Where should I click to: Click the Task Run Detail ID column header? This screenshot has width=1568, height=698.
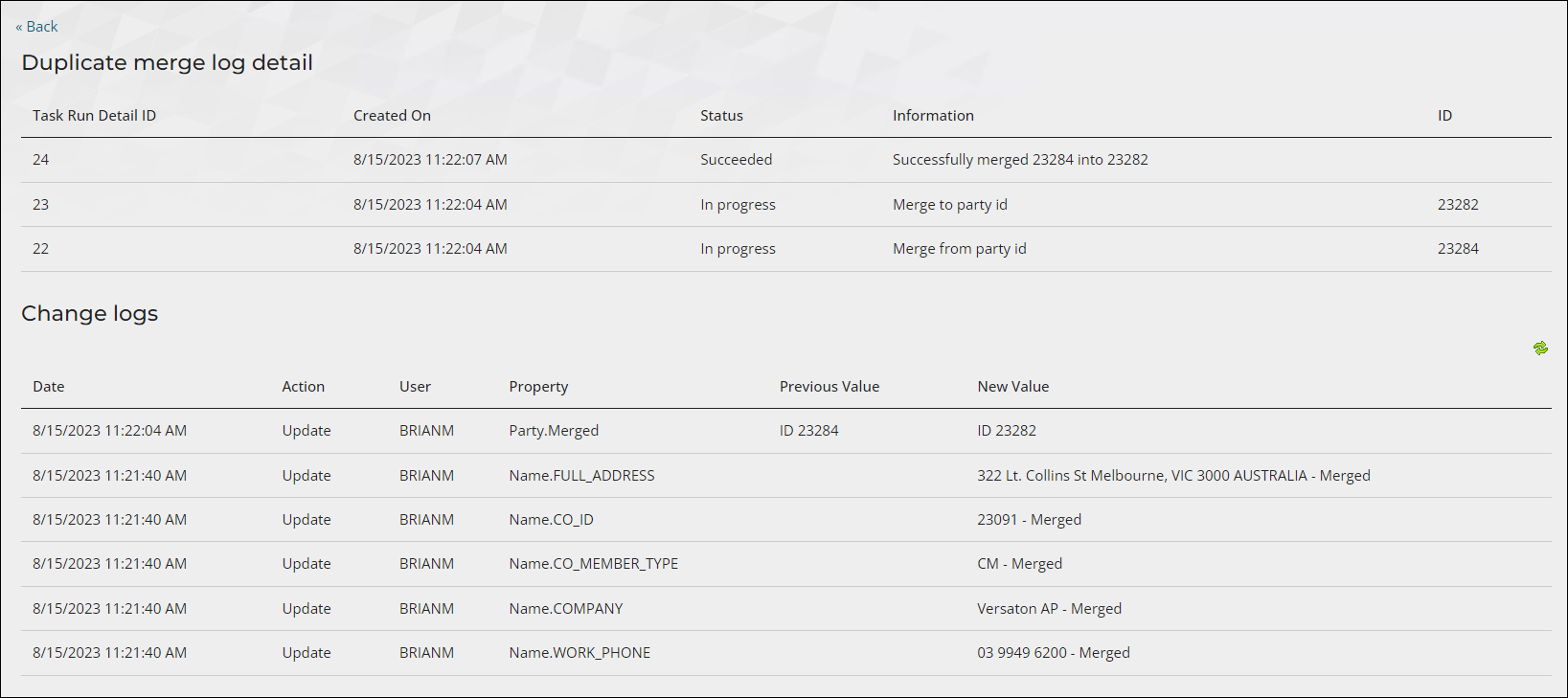pyautogui.click(x=94, y=116)
